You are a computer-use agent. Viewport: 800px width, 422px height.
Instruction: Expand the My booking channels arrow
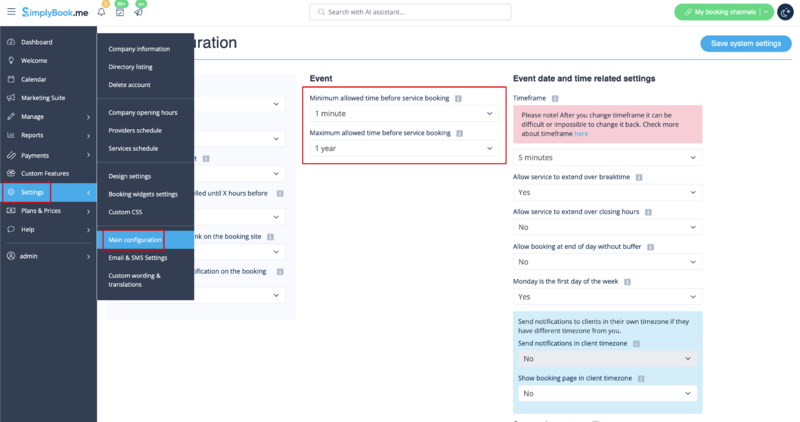click(767, 12)
